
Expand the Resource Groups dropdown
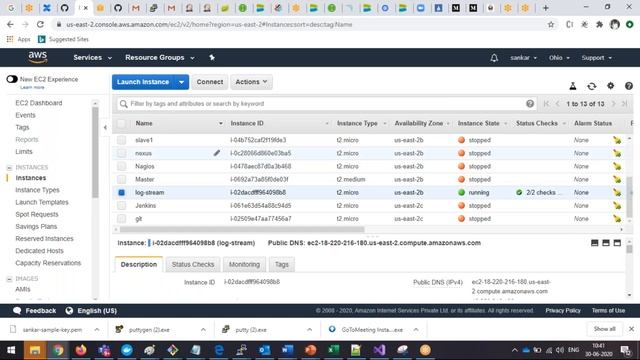[x=160, y=58]
